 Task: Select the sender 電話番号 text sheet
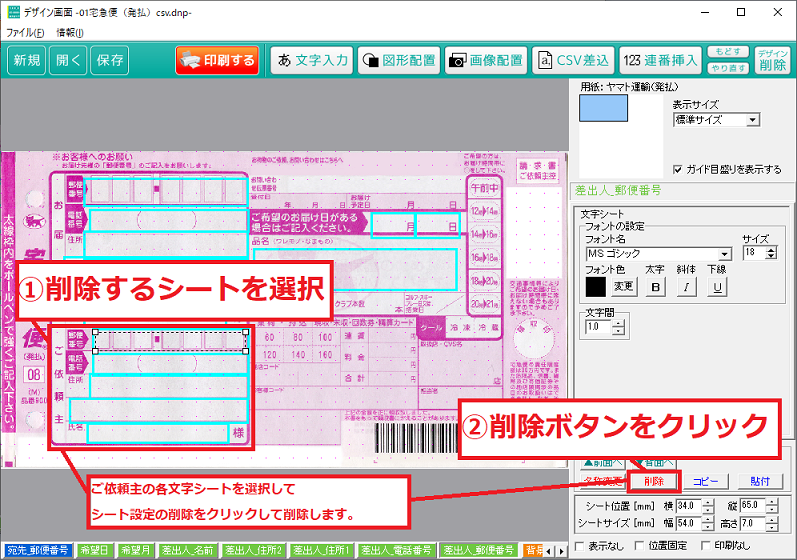point(170,364)
